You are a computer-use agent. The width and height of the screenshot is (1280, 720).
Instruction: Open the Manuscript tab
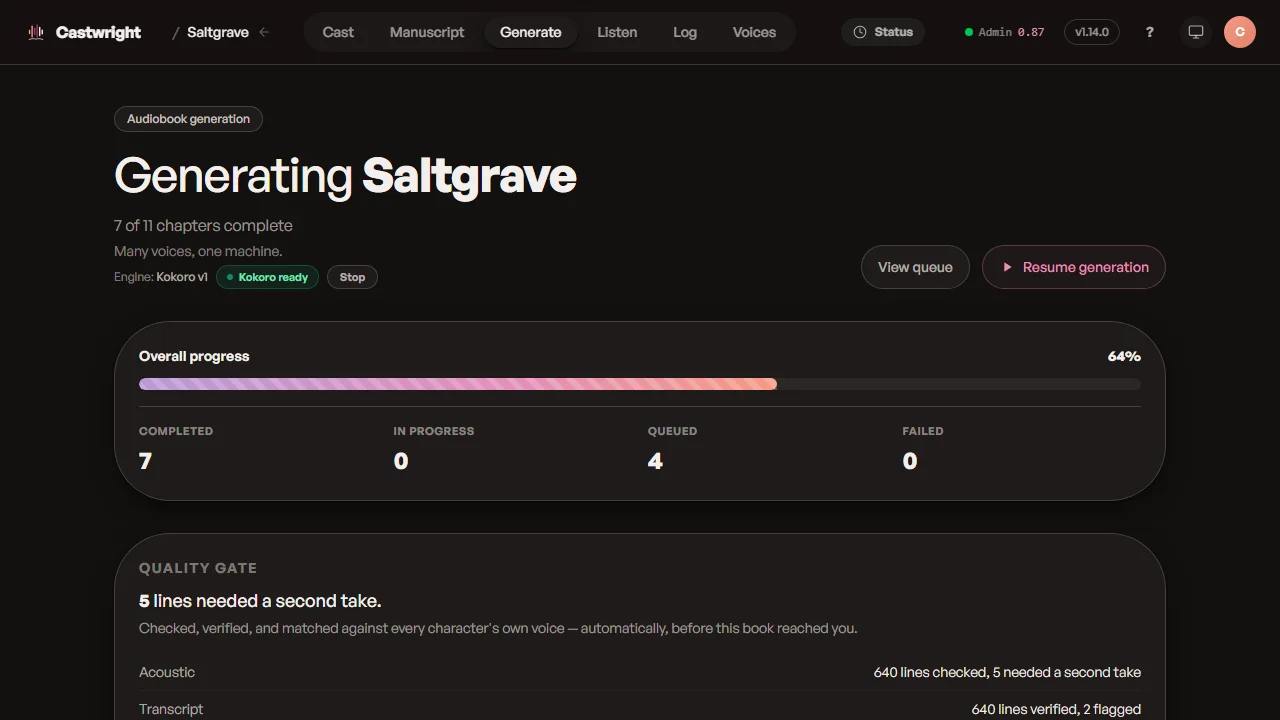tap(427, 32)
